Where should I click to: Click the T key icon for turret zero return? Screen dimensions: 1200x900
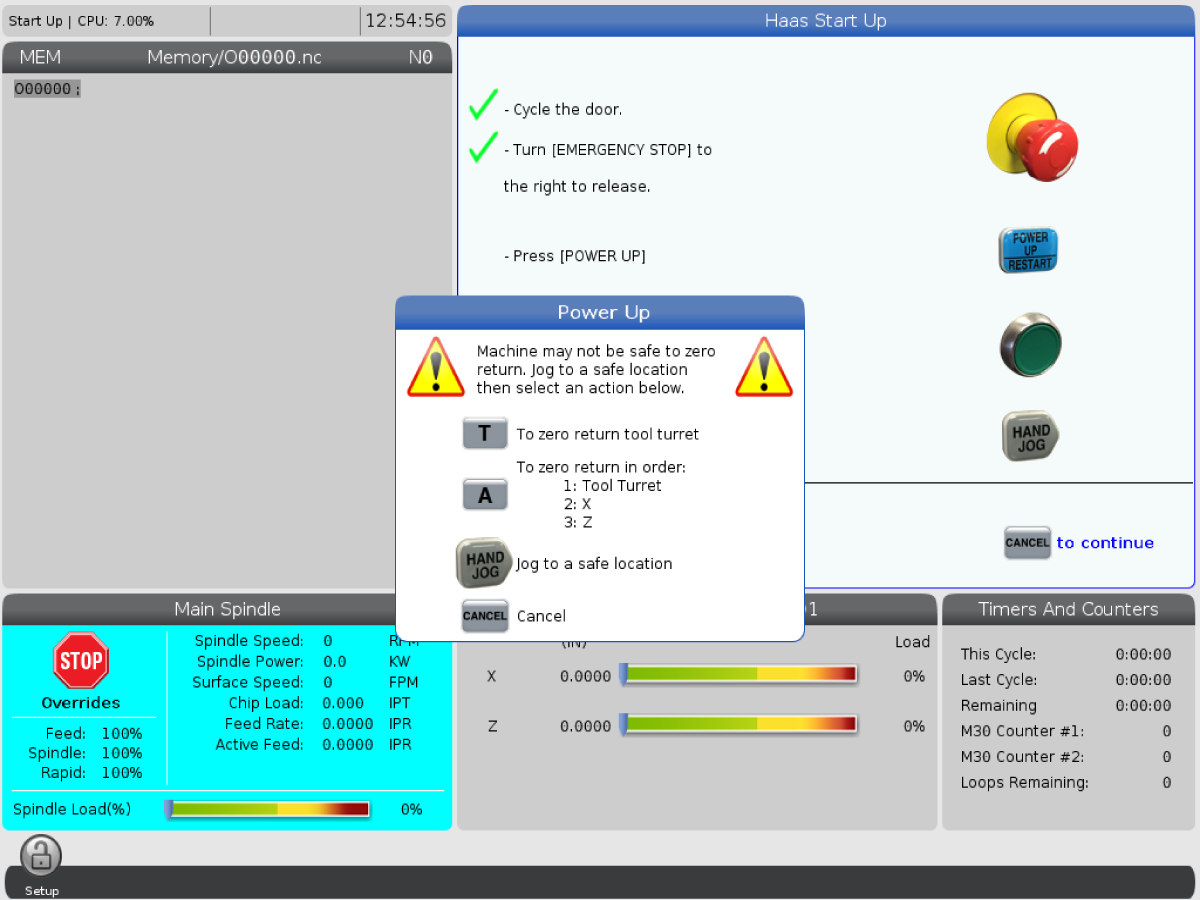coord(485,434)
